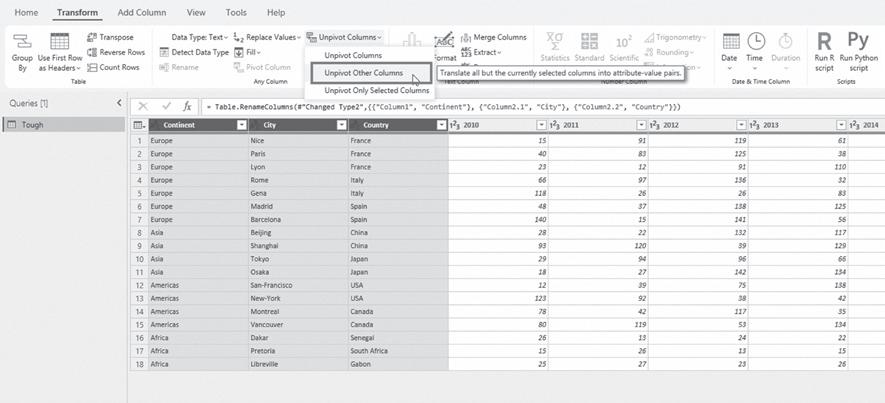Screen dimensions: 885x403
Task: Select Reverse Rows command
Action: pos(116,52)
